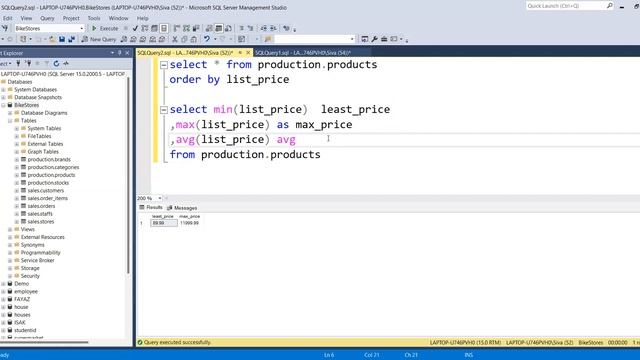Comment out the selected lines
This screenshot has width=640, height=360.
pyautogui.click(x=241, y=29)
